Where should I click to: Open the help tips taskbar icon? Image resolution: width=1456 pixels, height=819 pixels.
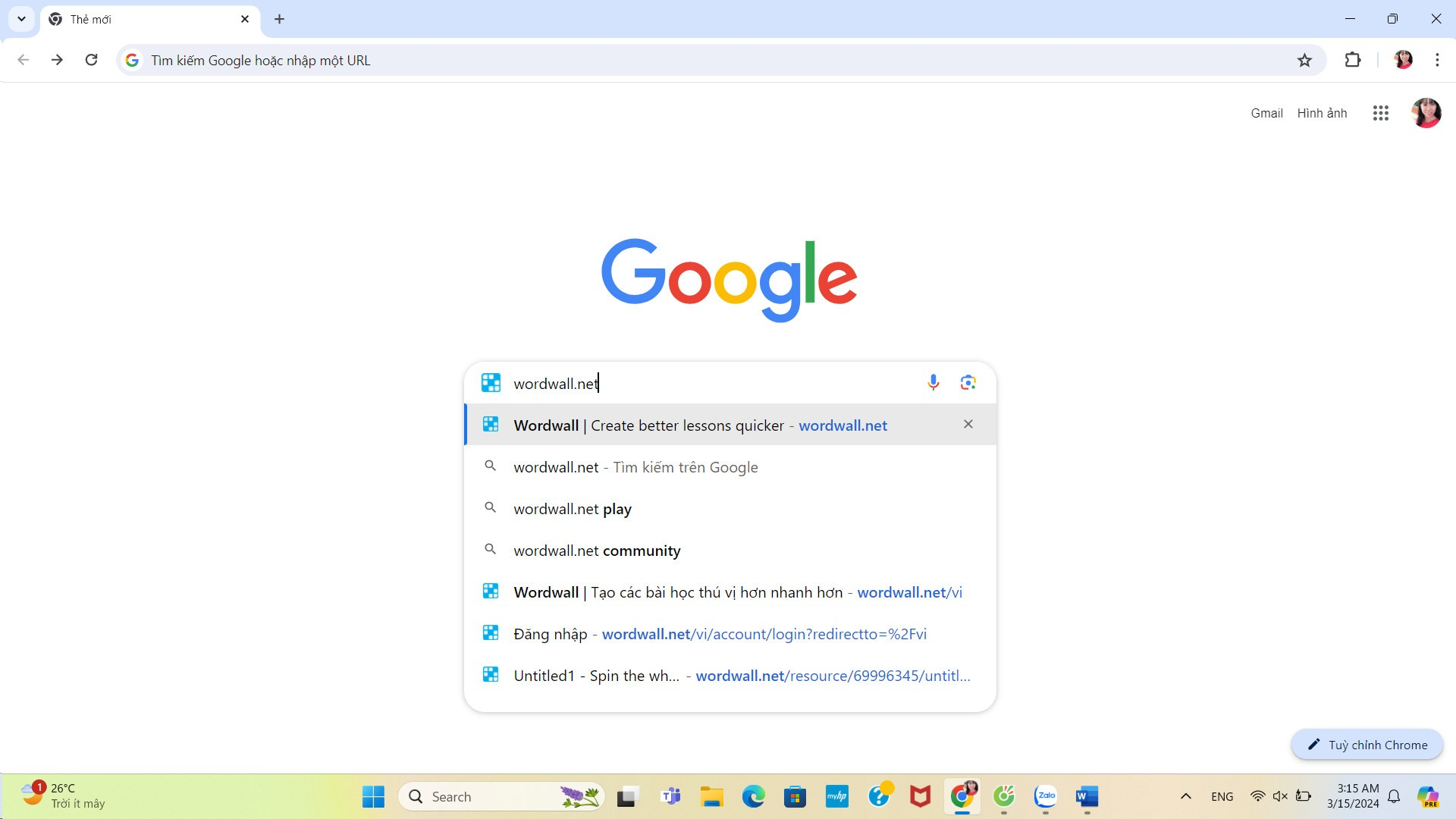click(879, 795)
